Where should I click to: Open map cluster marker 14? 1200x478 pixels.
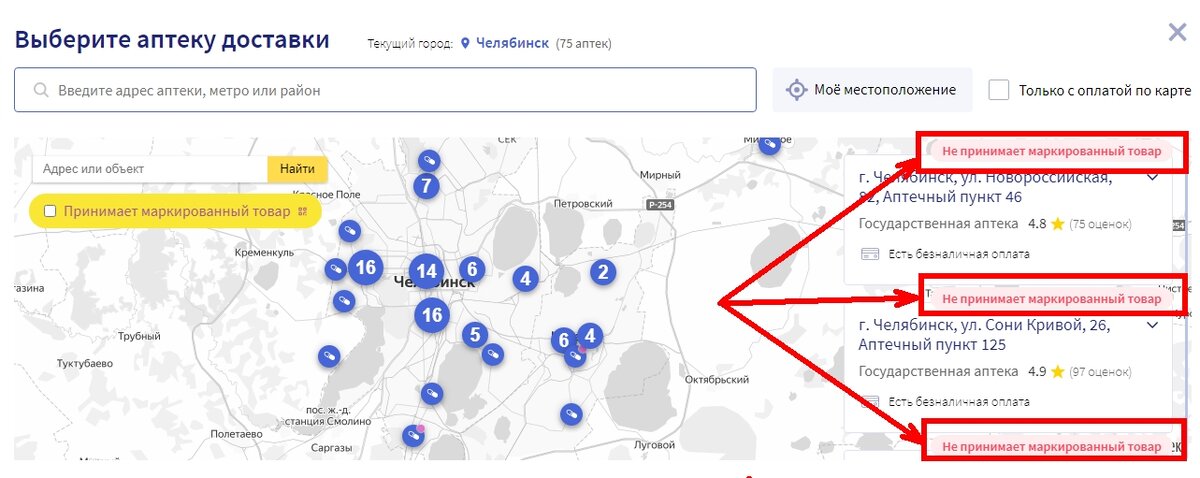point(426,271)
